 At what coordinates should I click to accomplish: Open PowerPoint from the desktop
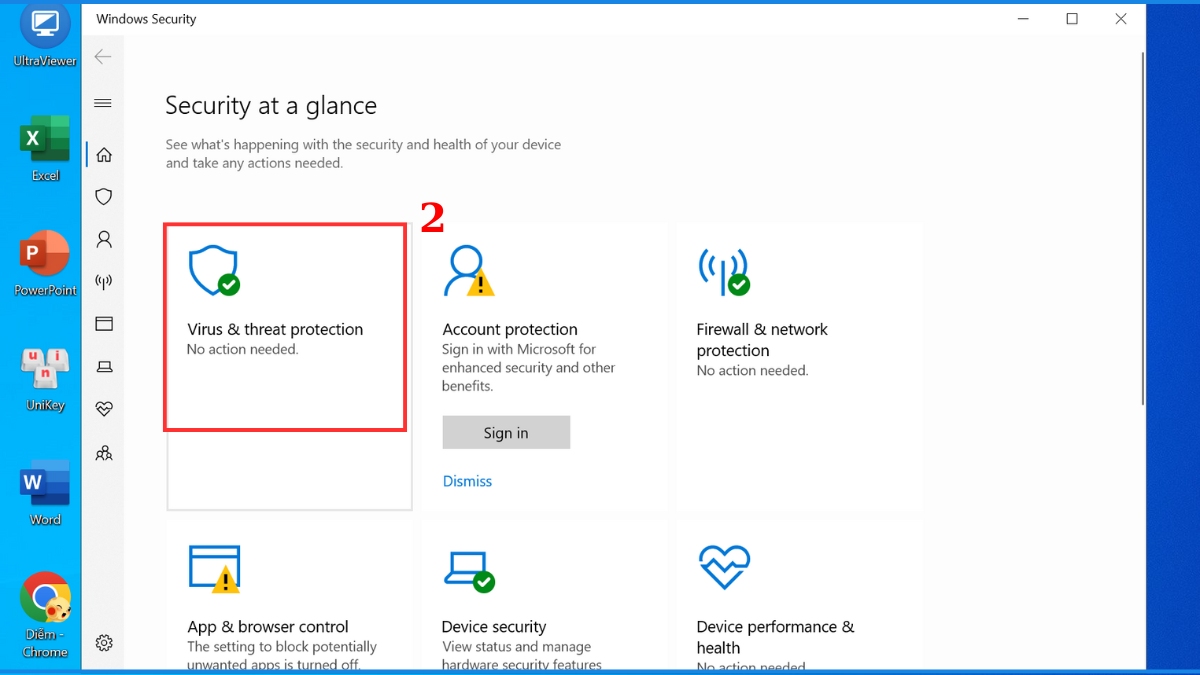pos(43,255)
